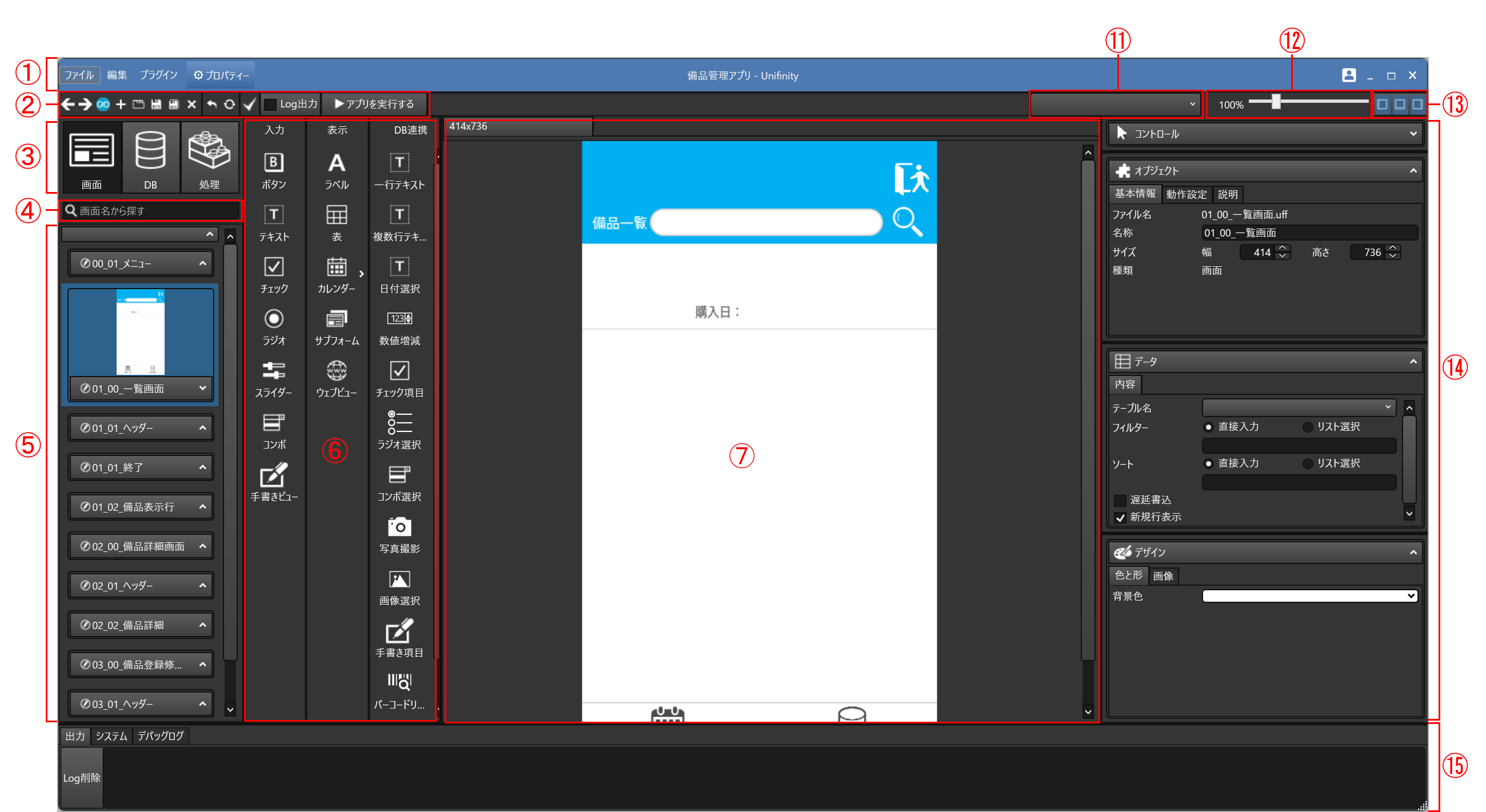Select the ラベル label control icon
This screenshot has width=1486, height=812.
click(337, 163)
